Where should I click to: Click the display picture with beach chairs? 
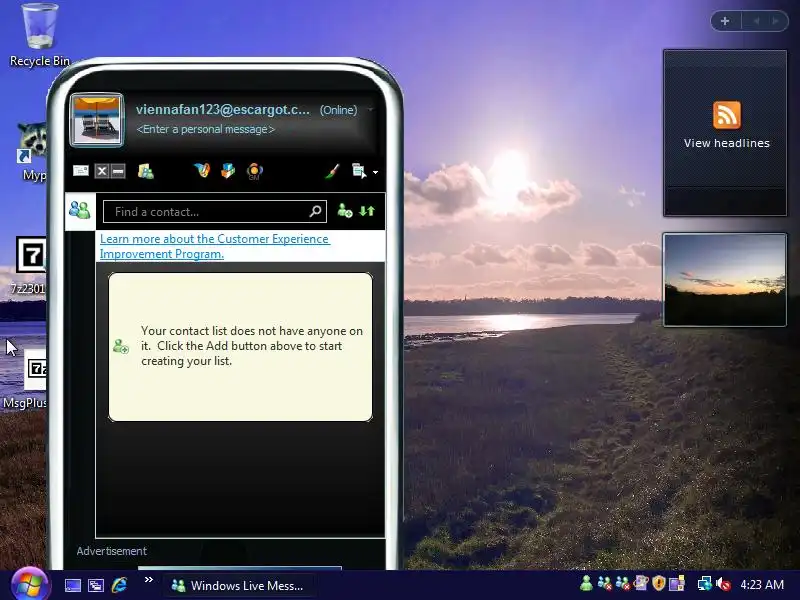(x=97, y=120)
